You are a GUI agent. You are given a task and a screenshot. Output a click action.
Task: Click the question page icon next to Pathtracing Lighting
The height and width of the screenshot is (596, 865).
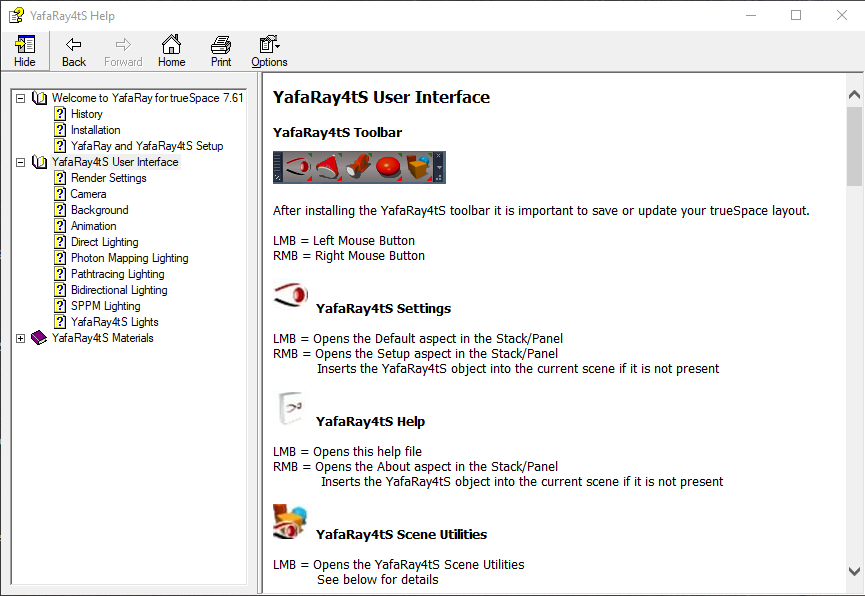pos(60,274)
